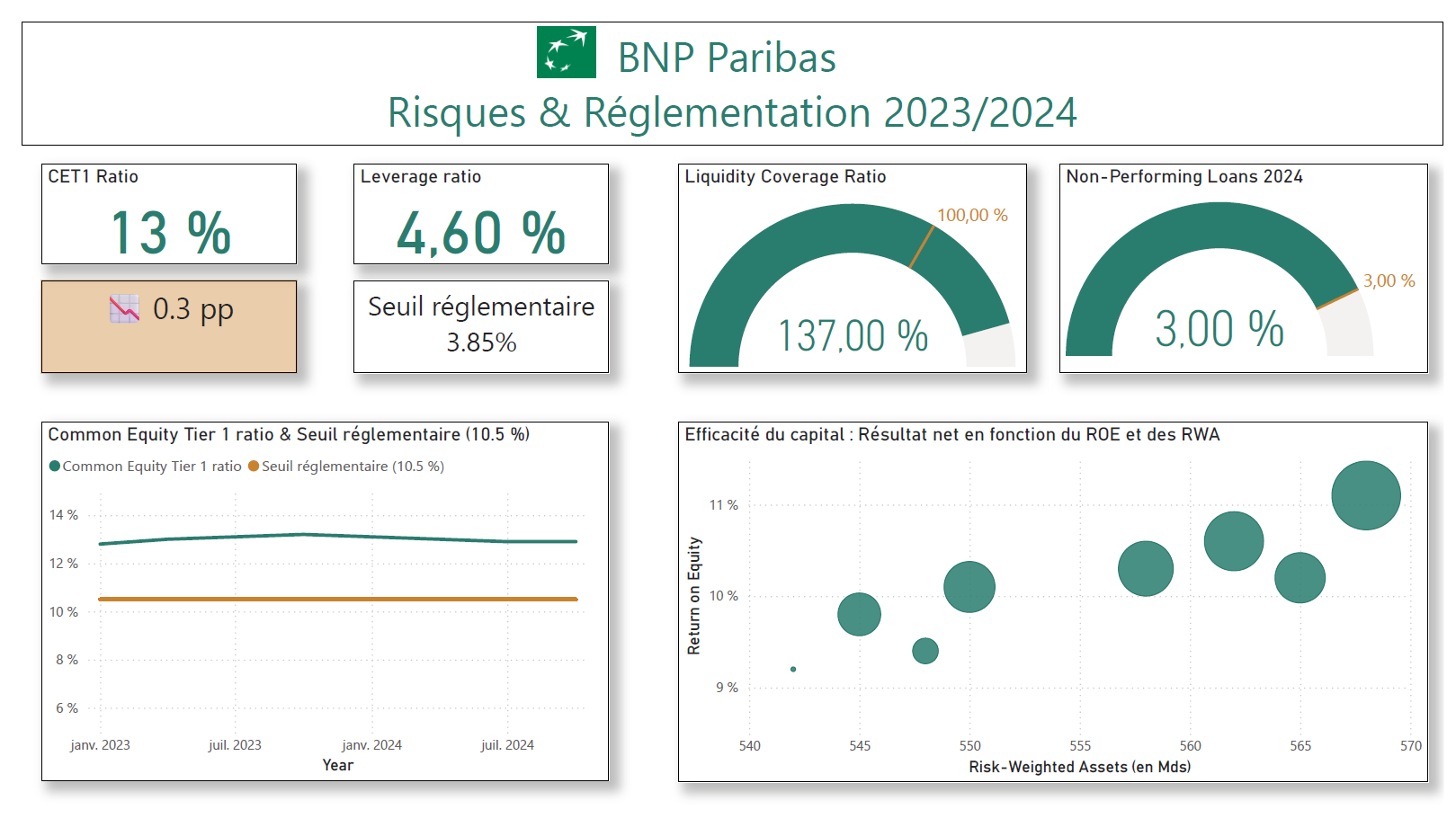Click the orange regulatory threshold line in chart
This screenshot has height=836, width=1456.
337,599
